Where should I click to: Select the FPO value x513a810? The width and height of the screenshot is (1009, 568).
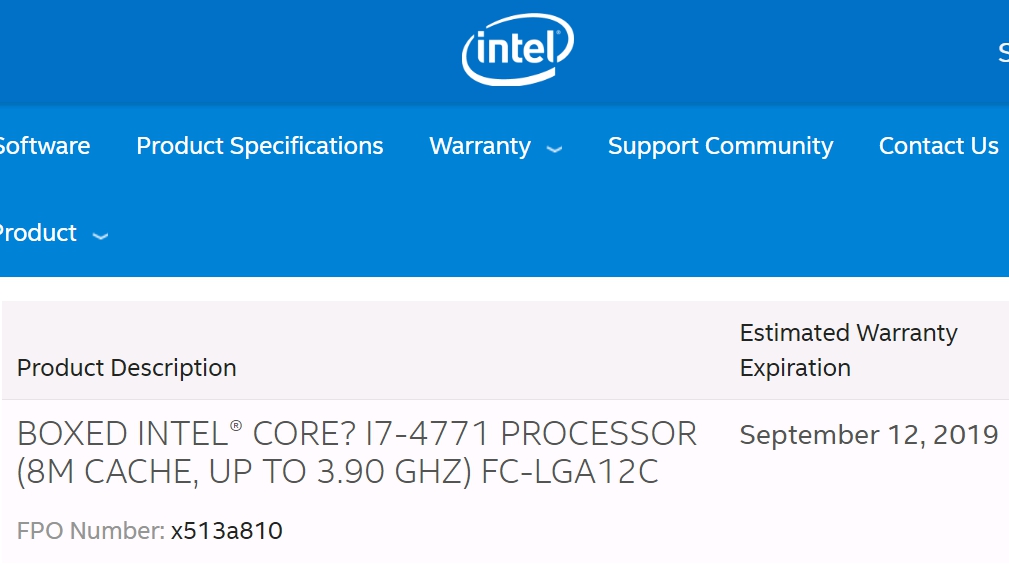click(x=227, y=531)
